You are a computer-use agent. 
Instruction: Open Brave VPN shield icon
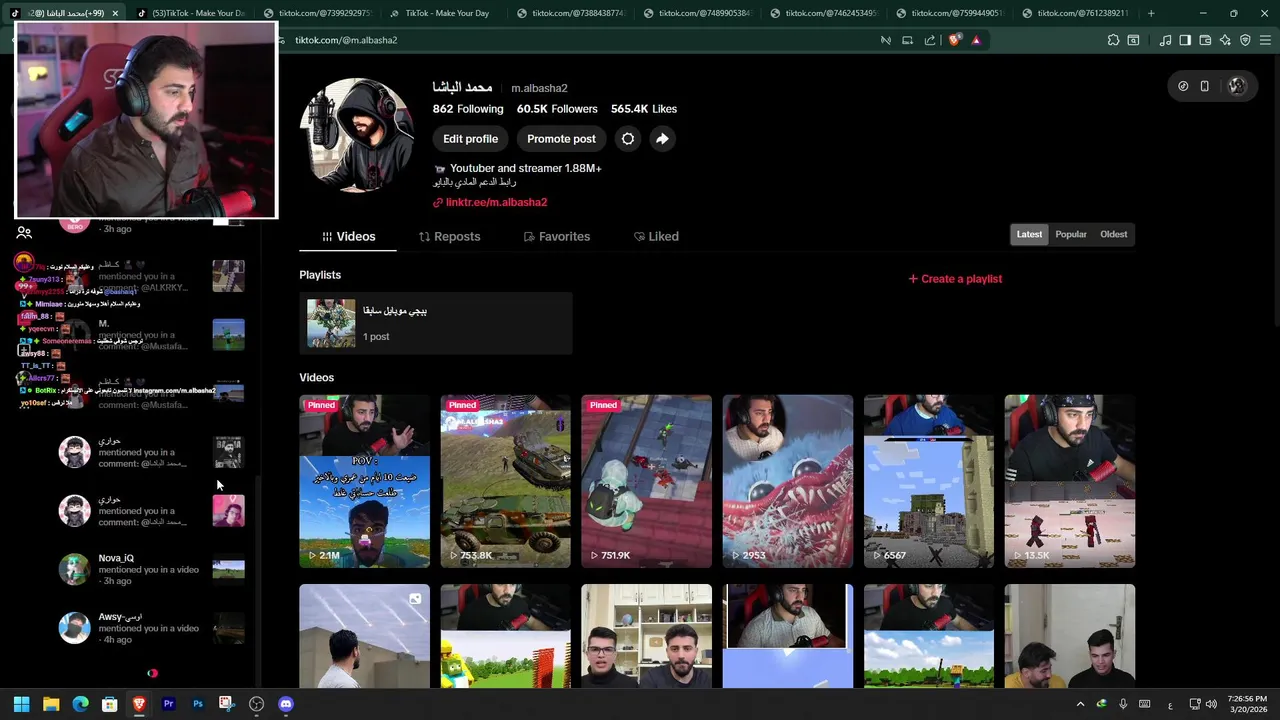click(1245, 40)
